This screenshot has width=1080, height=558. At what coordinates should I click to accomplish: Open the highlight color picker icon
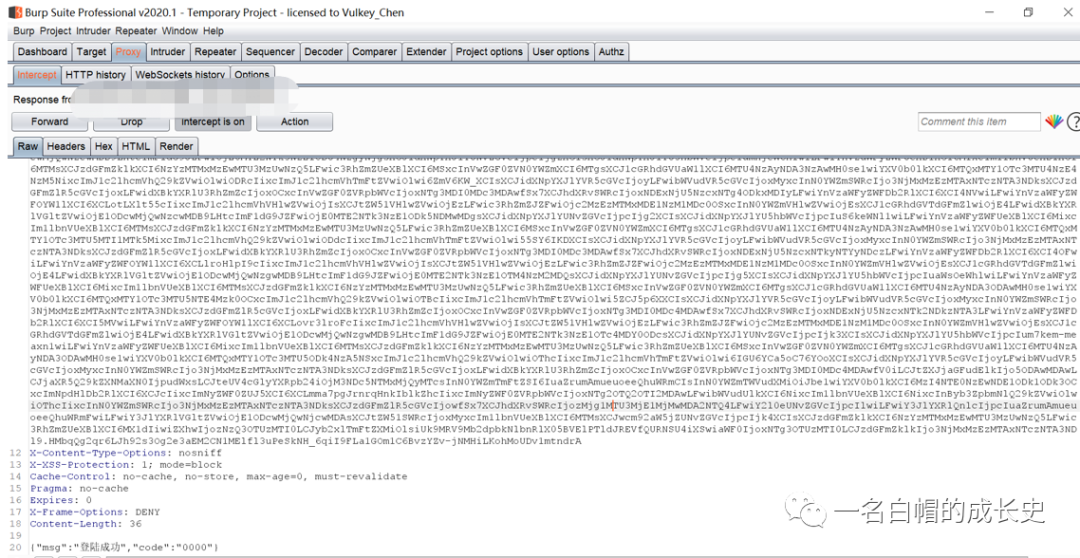pos(1054,122)
